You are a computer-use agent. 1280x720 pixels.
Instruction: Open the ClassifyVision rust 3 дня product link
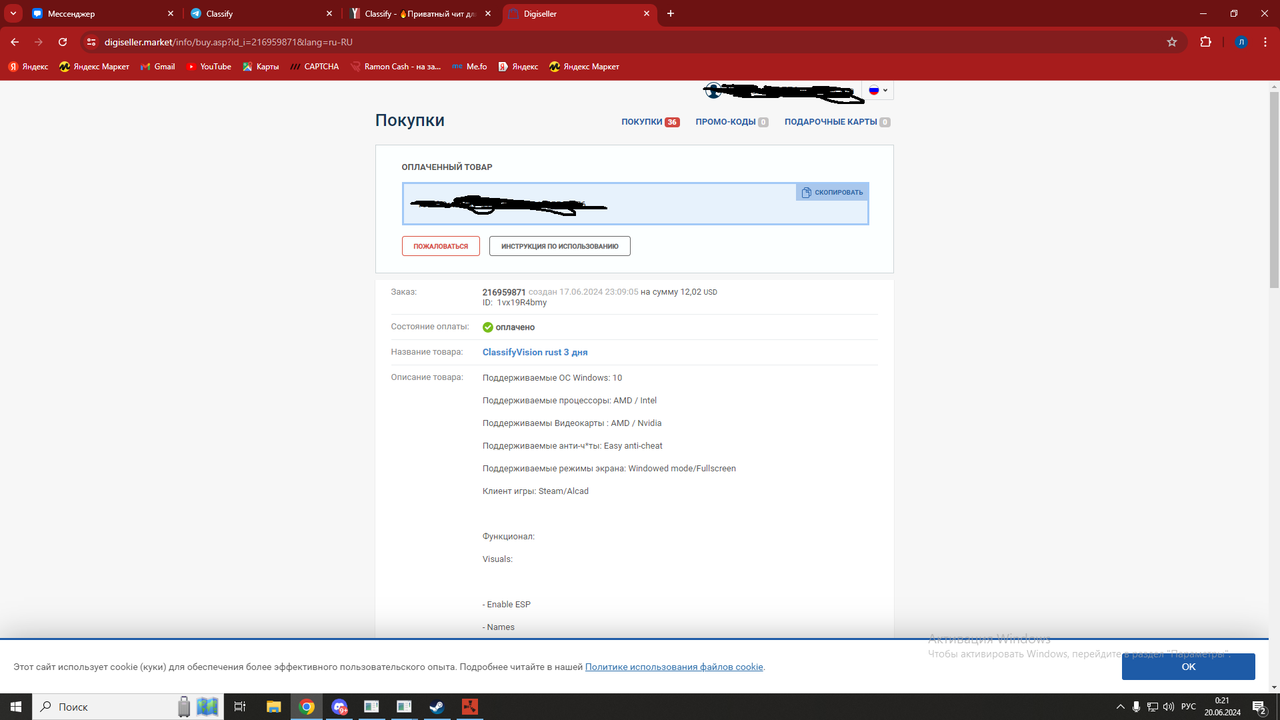(535, 352)
